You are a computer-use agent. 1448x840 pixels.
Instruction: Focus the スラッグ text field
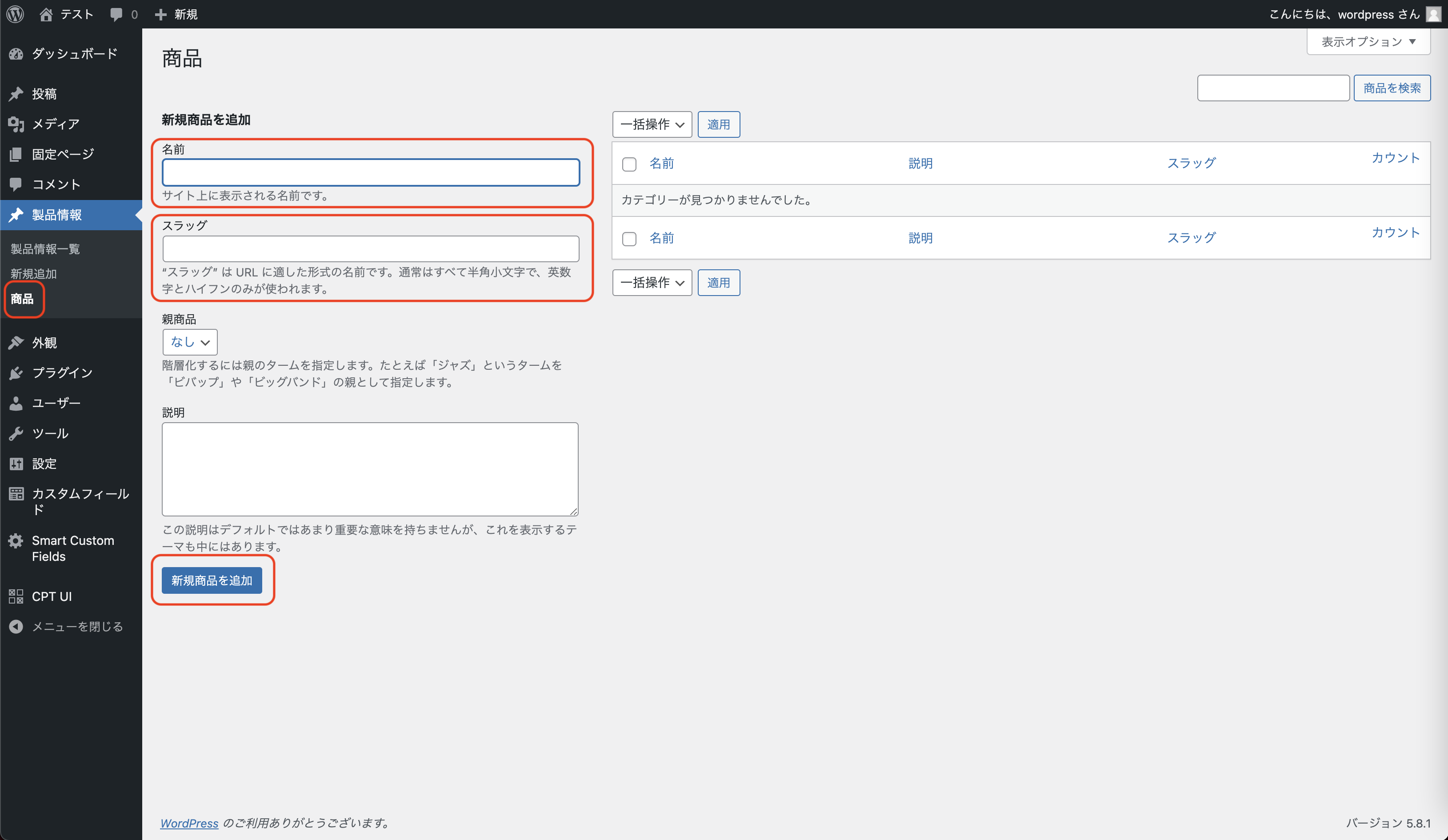pos(371,249)
